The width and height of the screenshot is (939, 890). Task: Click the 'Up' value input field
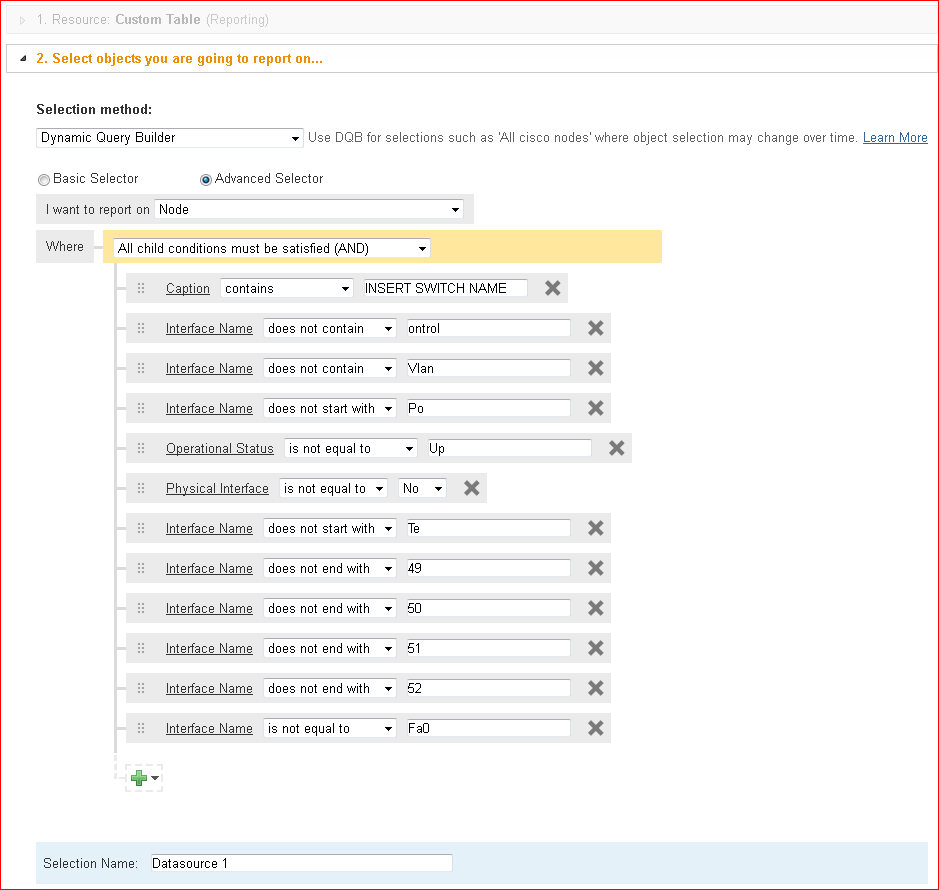510,448
